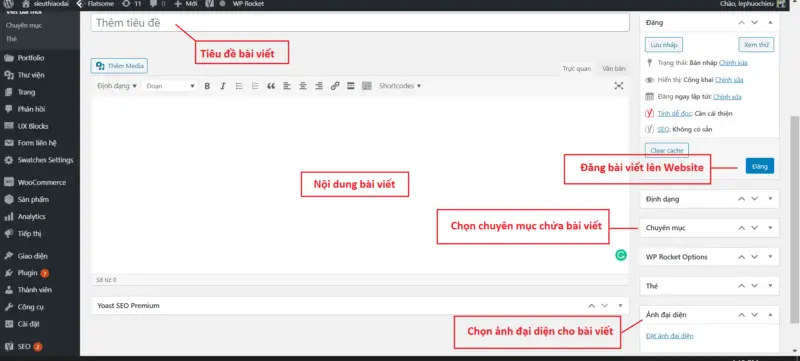Click the blue Đăng publish button
Viewport: 800px width, 361px height.
760,166
